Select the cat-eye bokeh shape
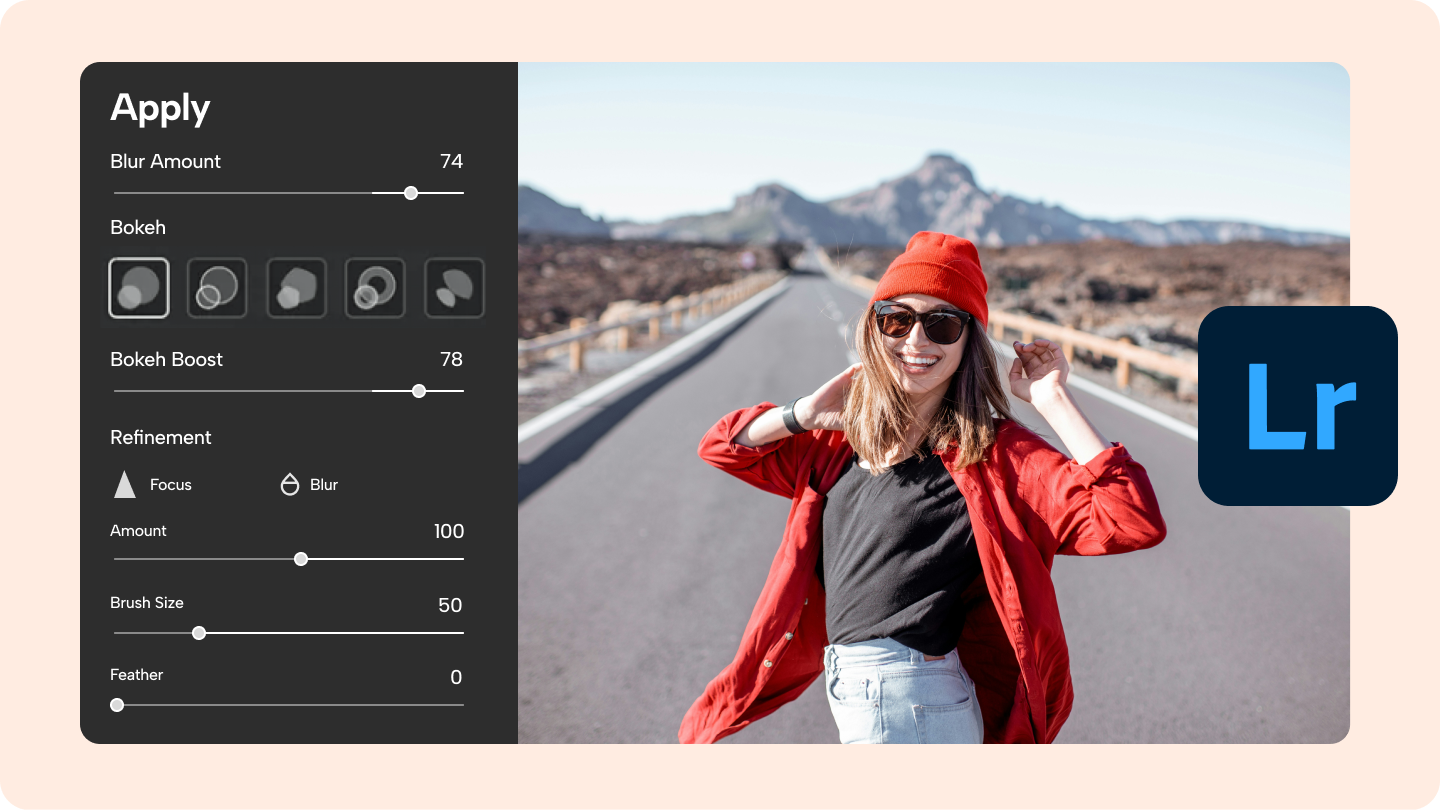Screen dimensions: 1440x810 tap(454, 288)
